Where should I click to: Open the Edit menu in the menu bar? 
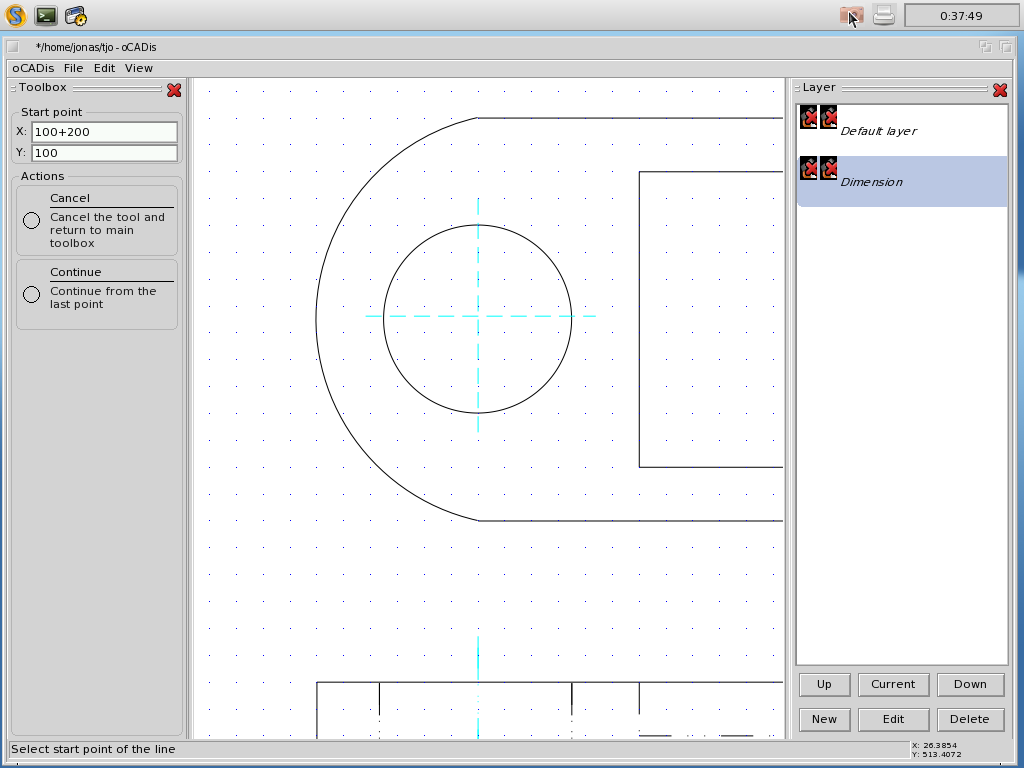point(104,68)
